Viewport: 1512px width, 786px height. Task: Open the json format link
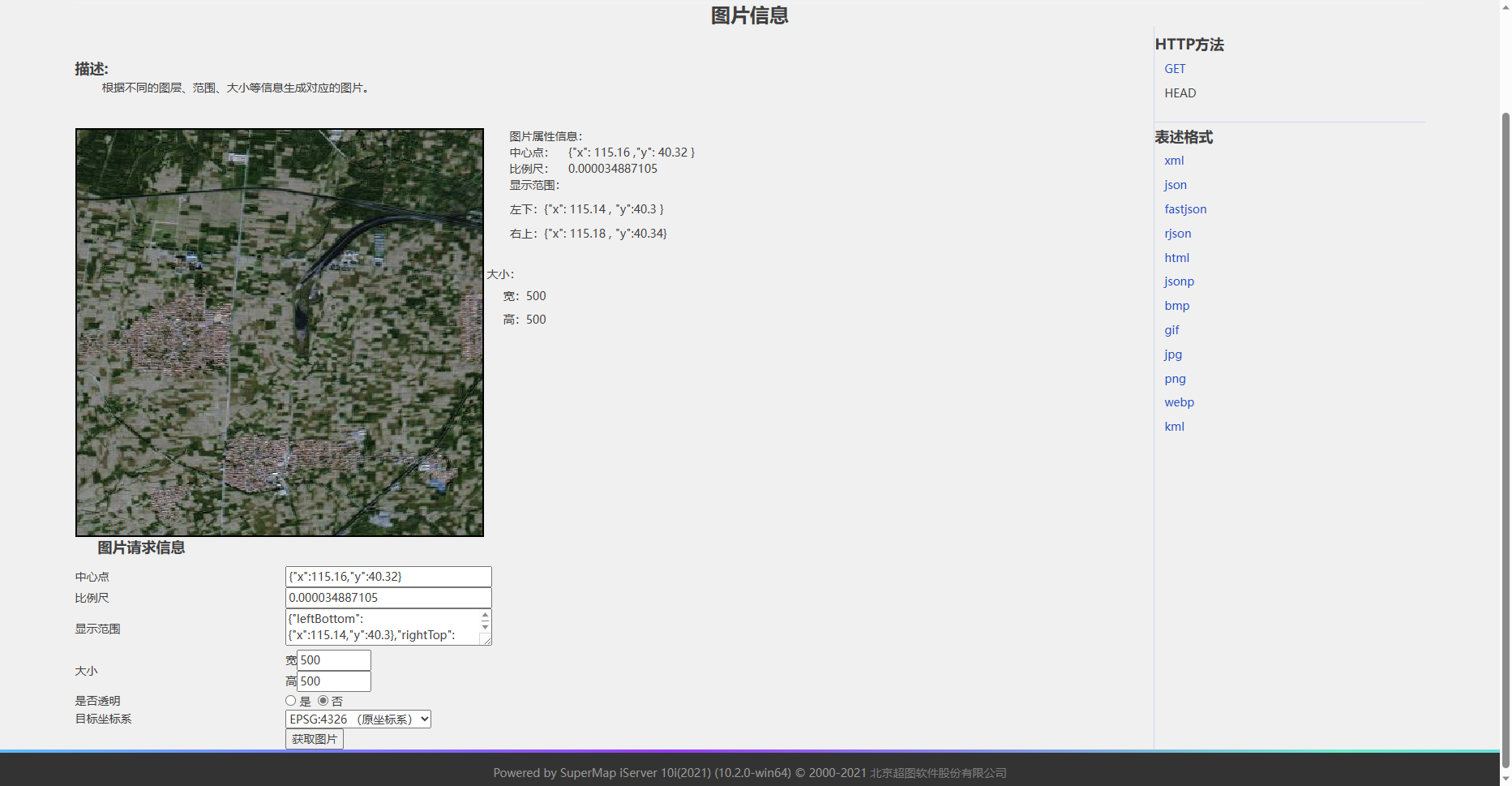[x=1176, y=185]
